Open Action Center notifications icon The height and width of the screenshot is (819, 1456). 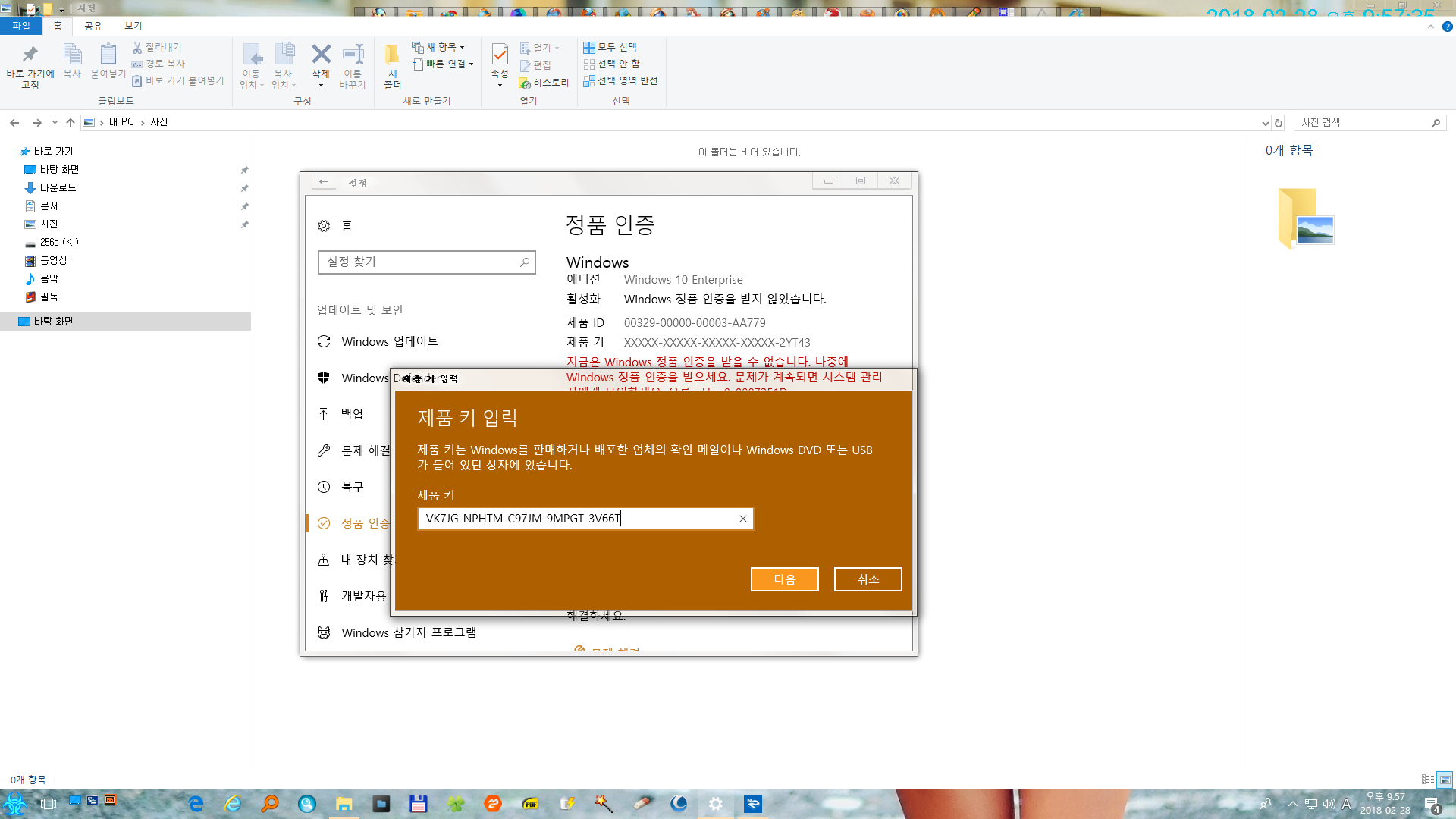point(1432,805)
